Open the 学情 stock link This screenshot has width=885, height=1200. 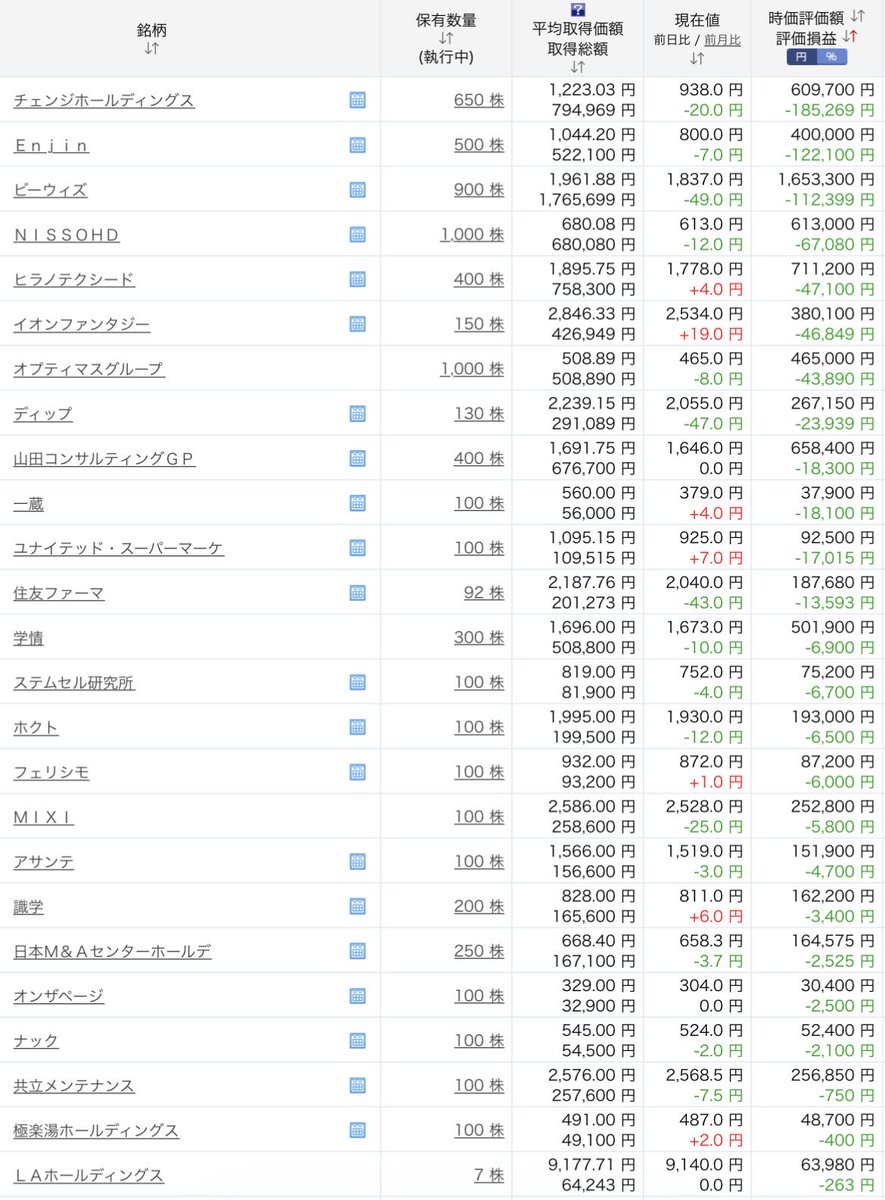click(x=28, y=638)
